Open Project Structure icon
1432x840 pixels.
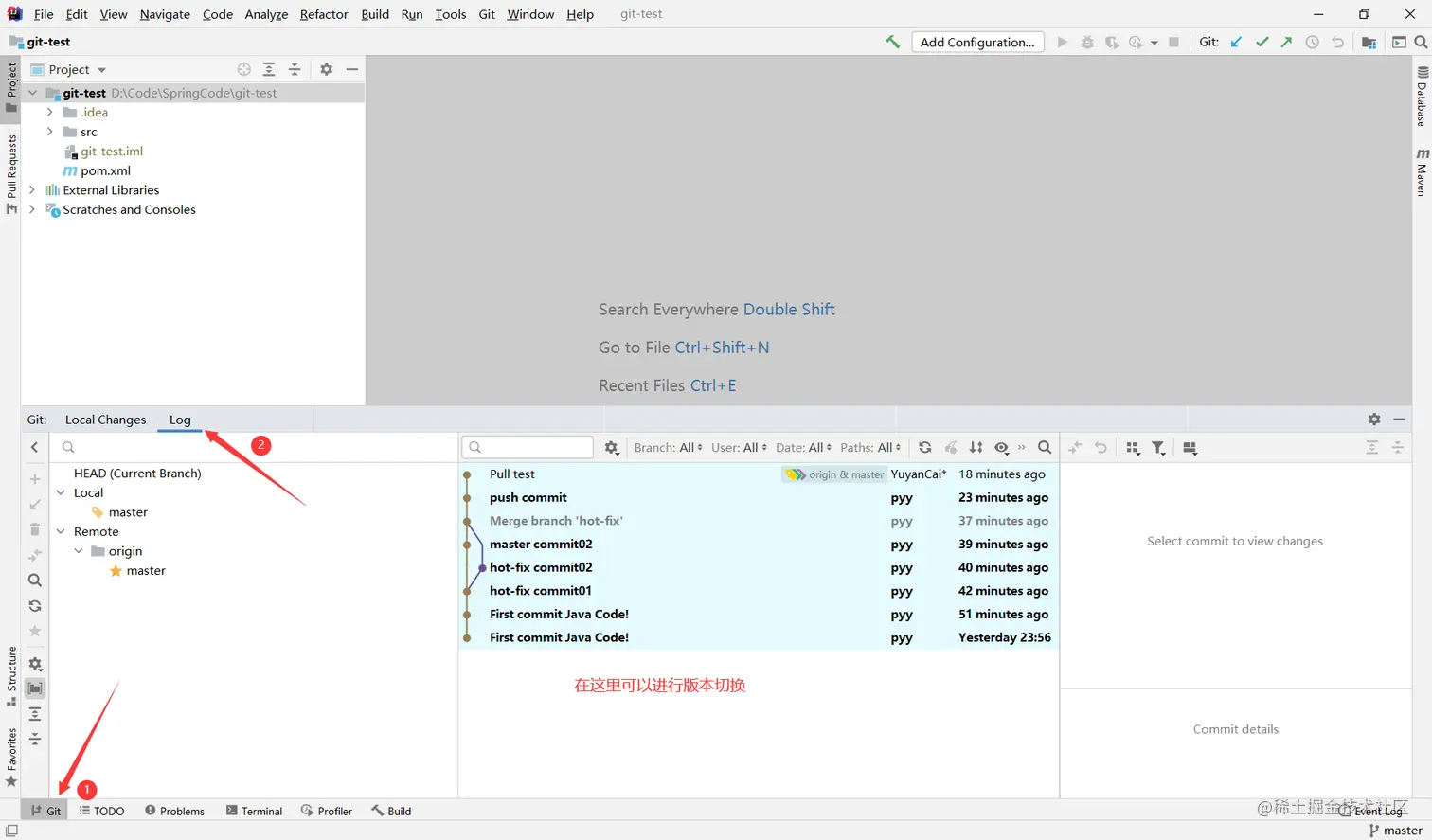1369,42
